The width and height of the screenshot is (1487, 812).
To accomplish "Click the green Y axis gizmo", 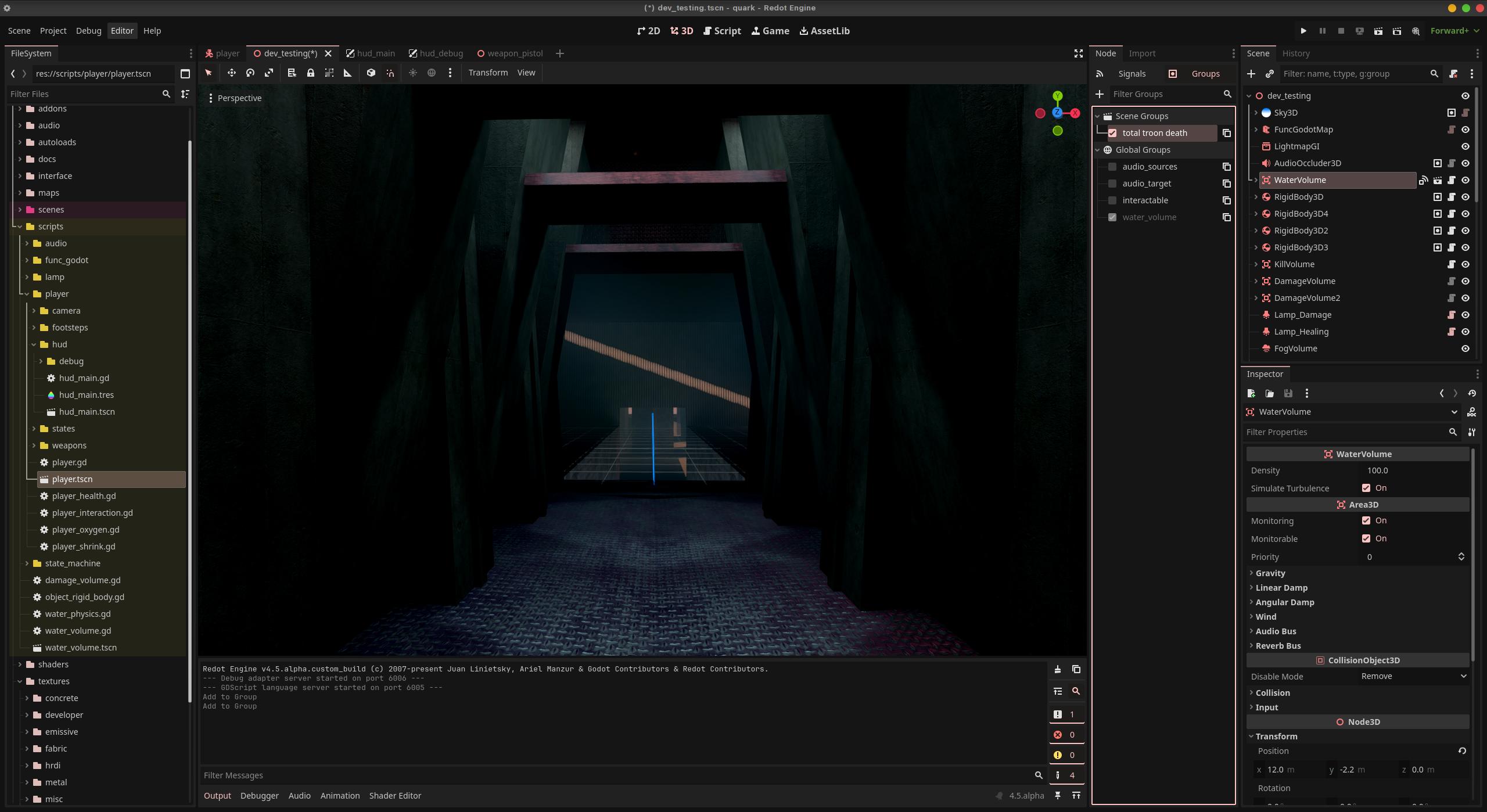I will 1058,96.
